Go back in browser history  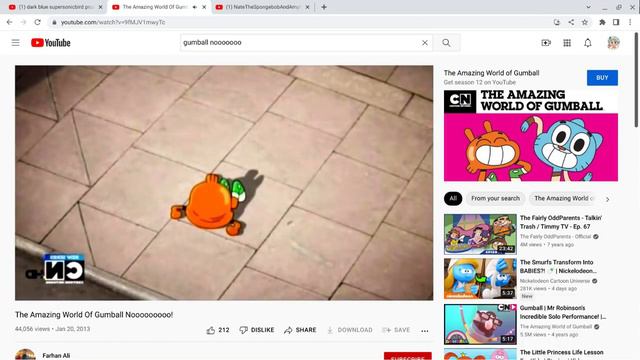click(x=9, y=22)
